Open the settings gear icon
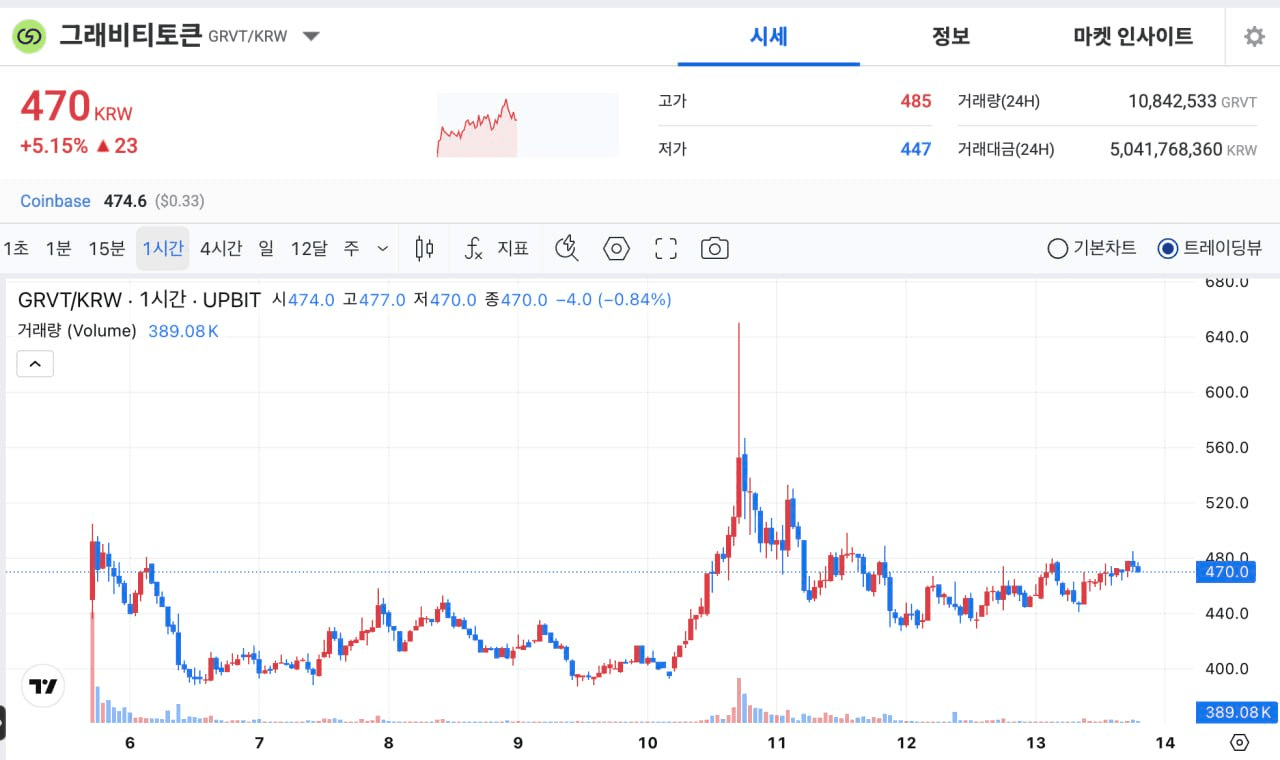1280x760 pixels. [x=1254, y=37]
